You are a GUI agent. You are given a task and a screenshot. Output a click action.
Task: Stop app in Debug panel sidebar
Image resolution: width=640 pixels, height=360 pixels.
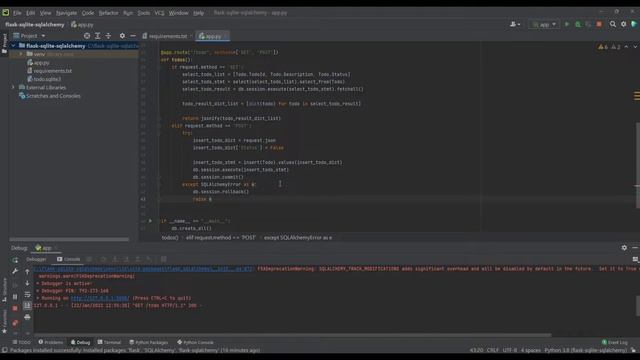click(x=15, y=308)
